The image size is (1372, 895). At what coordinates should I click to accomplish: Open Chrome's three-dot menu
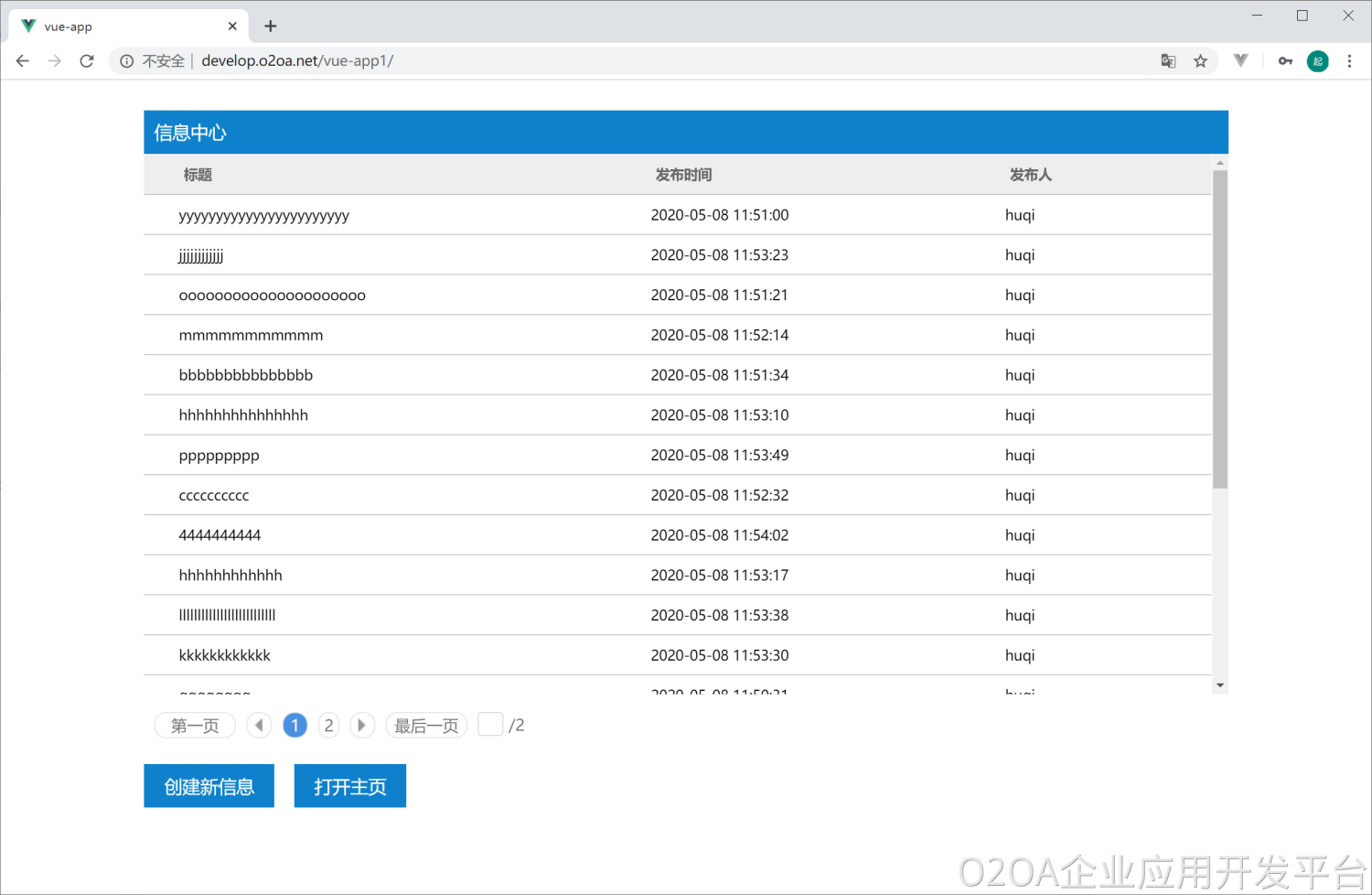coord(1349,61)
